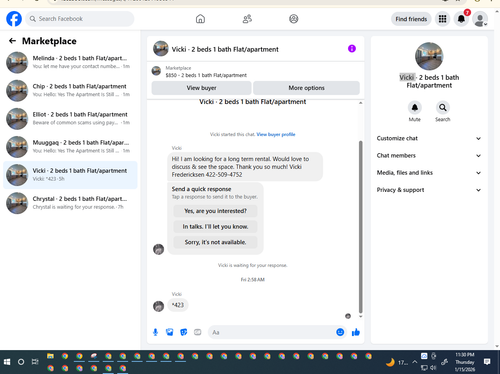The image size is (500, 374).
Task: Expand the Privacy & support section
Action: pos(429,190)
